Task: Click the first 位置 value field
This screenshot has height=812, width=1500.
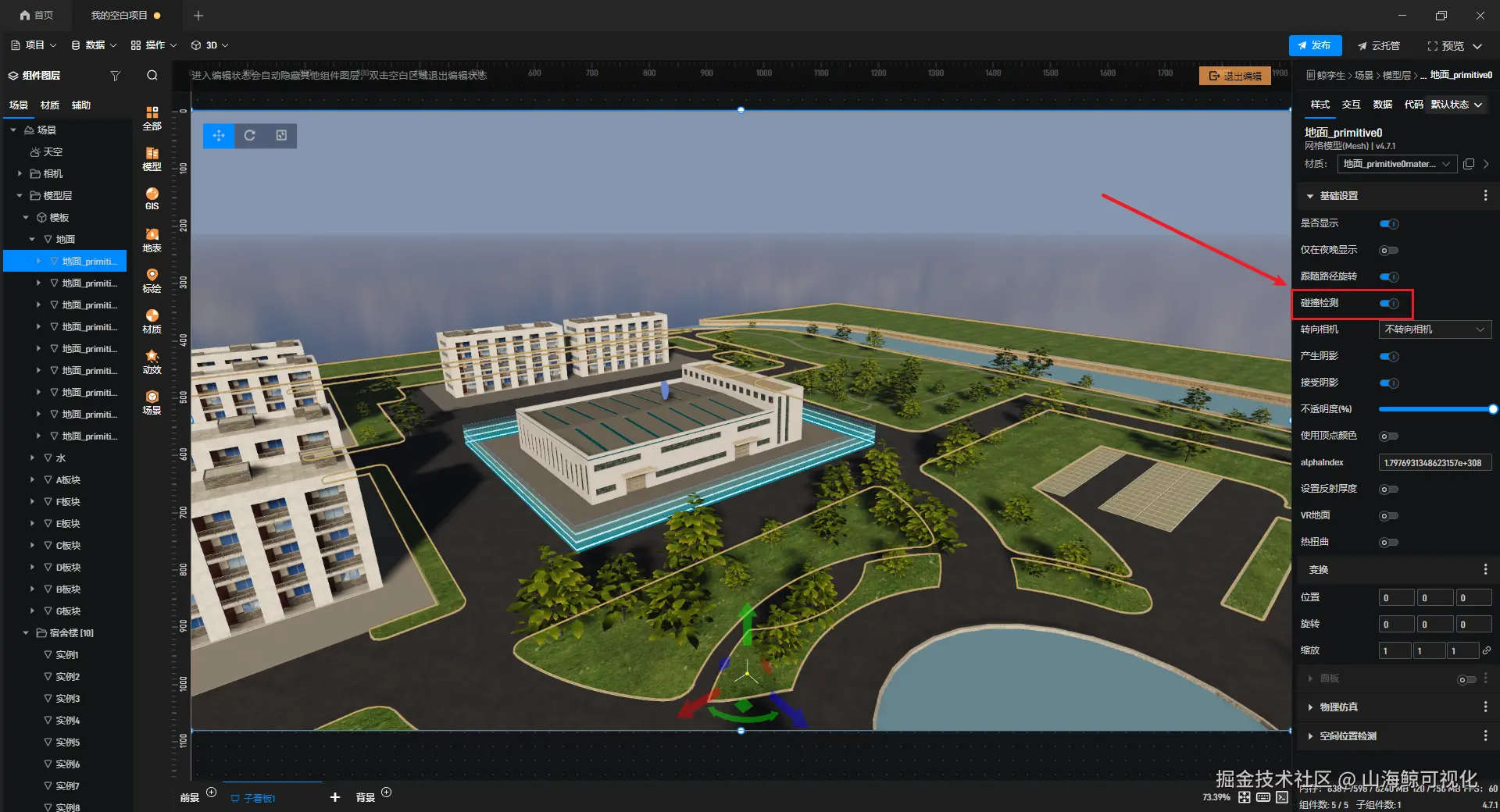Action: point(1396,598)
